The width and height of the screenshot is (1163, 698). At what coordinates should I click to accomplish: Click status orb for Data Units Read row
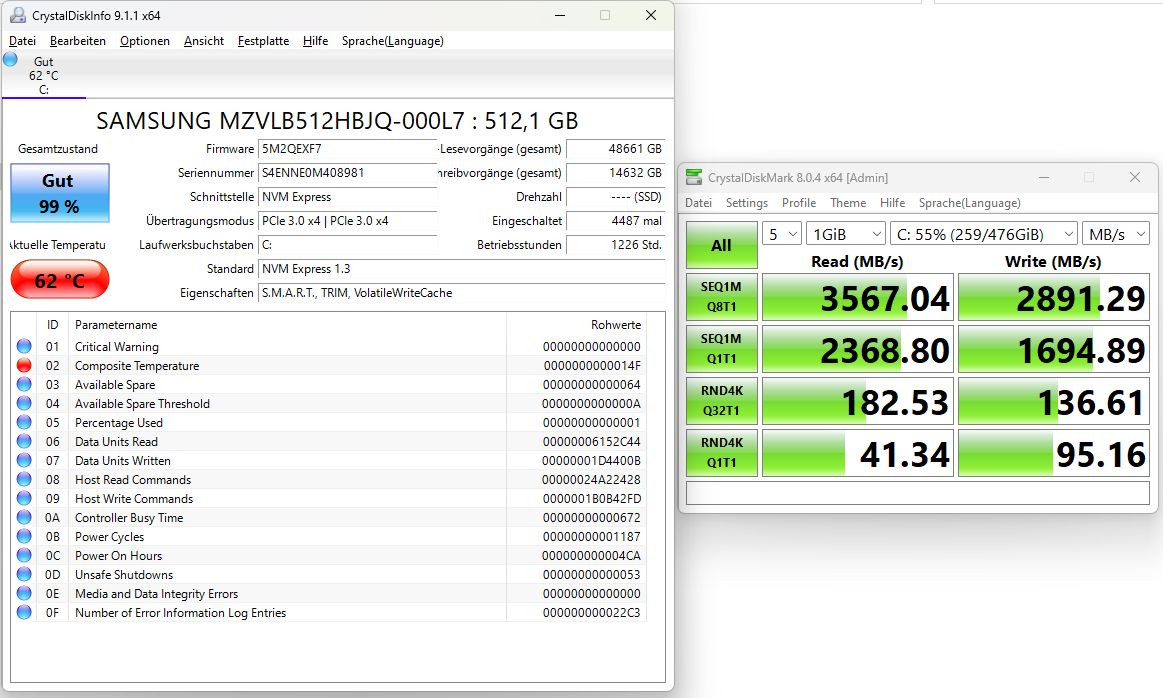click(x=24, y=441)
